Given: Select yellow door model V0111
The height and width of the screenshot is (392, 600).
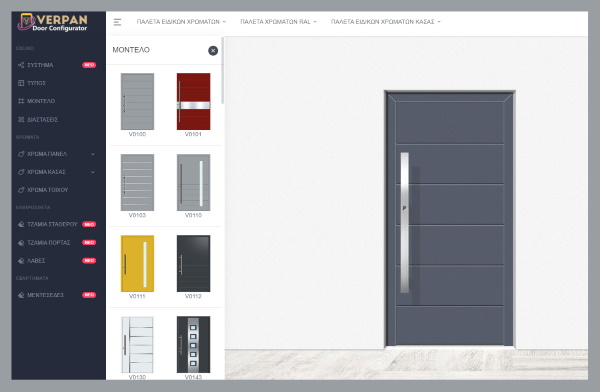Looking at the screenshot, I should click(x=137, y=264).
